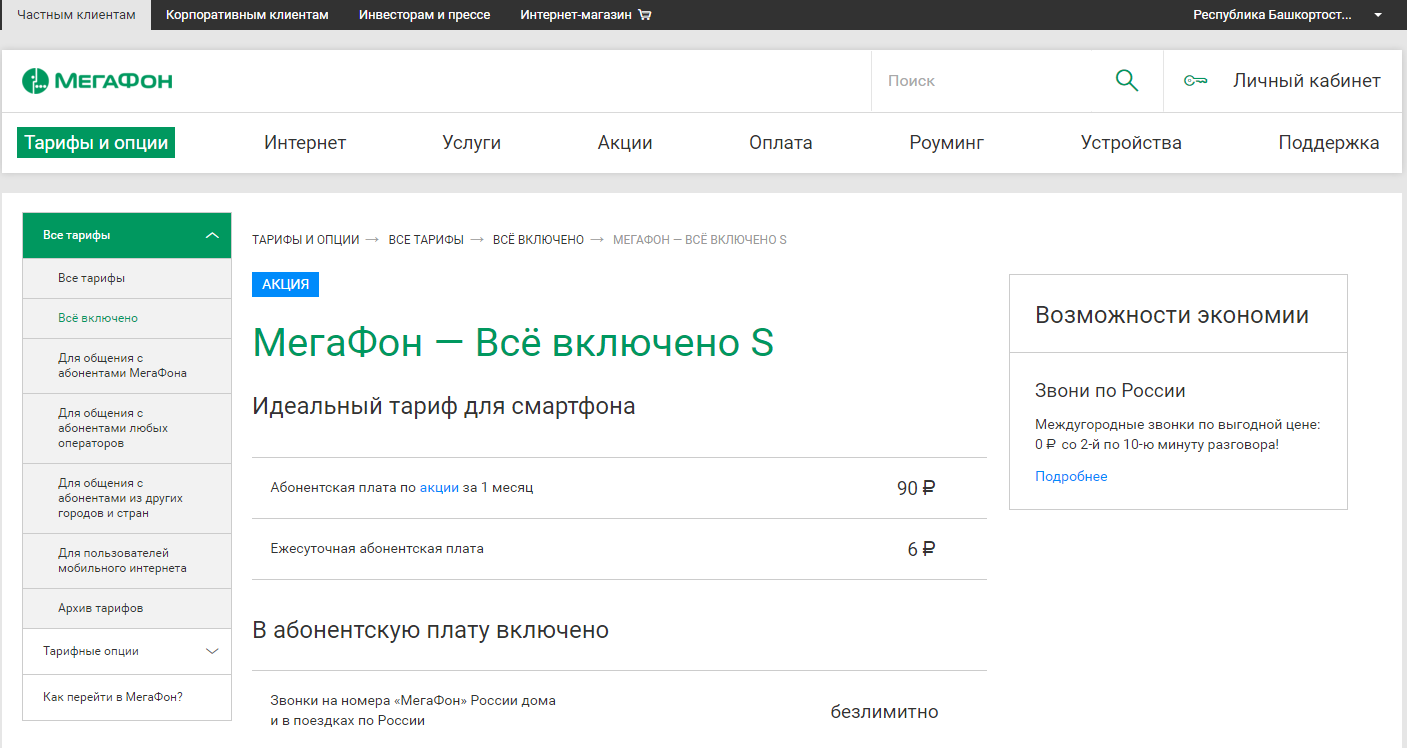Viewport: 1407px width, 748px height.
Task: Open the region dropdown Республика Башкортостан
Action: (x=1288, y=15)
